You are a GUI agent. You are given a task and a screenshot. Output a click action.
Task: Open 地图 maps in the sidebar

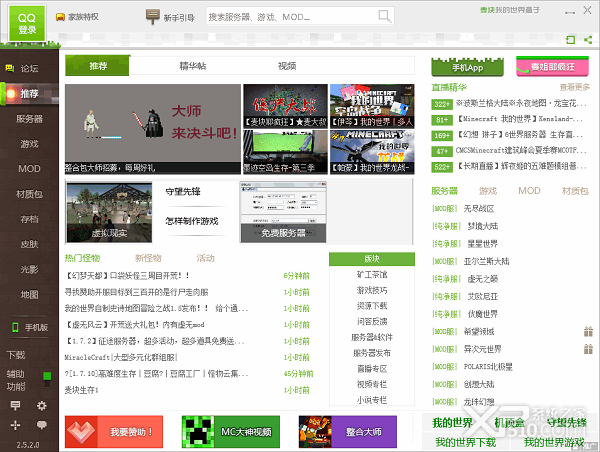point(29,295)
